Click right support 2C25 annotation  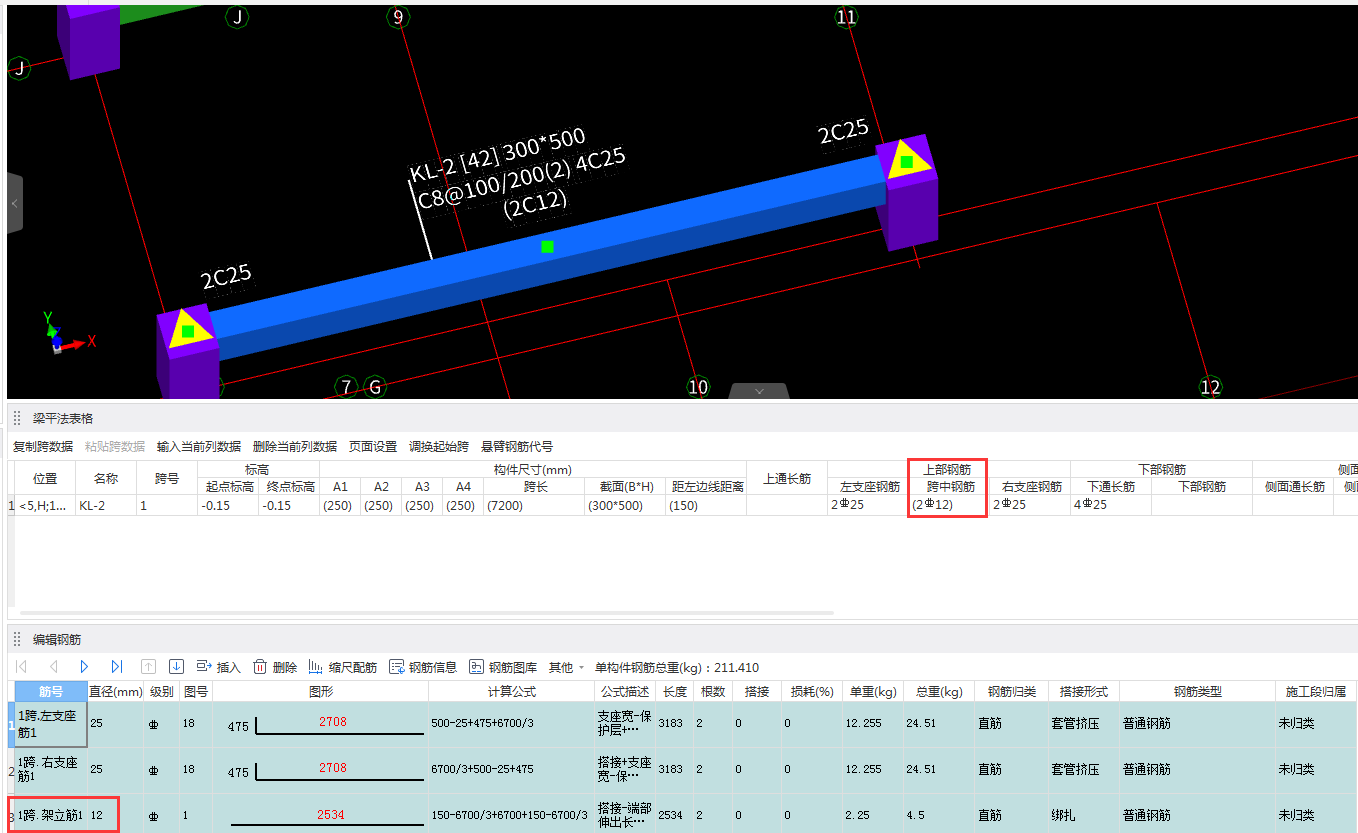tap(843, 133)
